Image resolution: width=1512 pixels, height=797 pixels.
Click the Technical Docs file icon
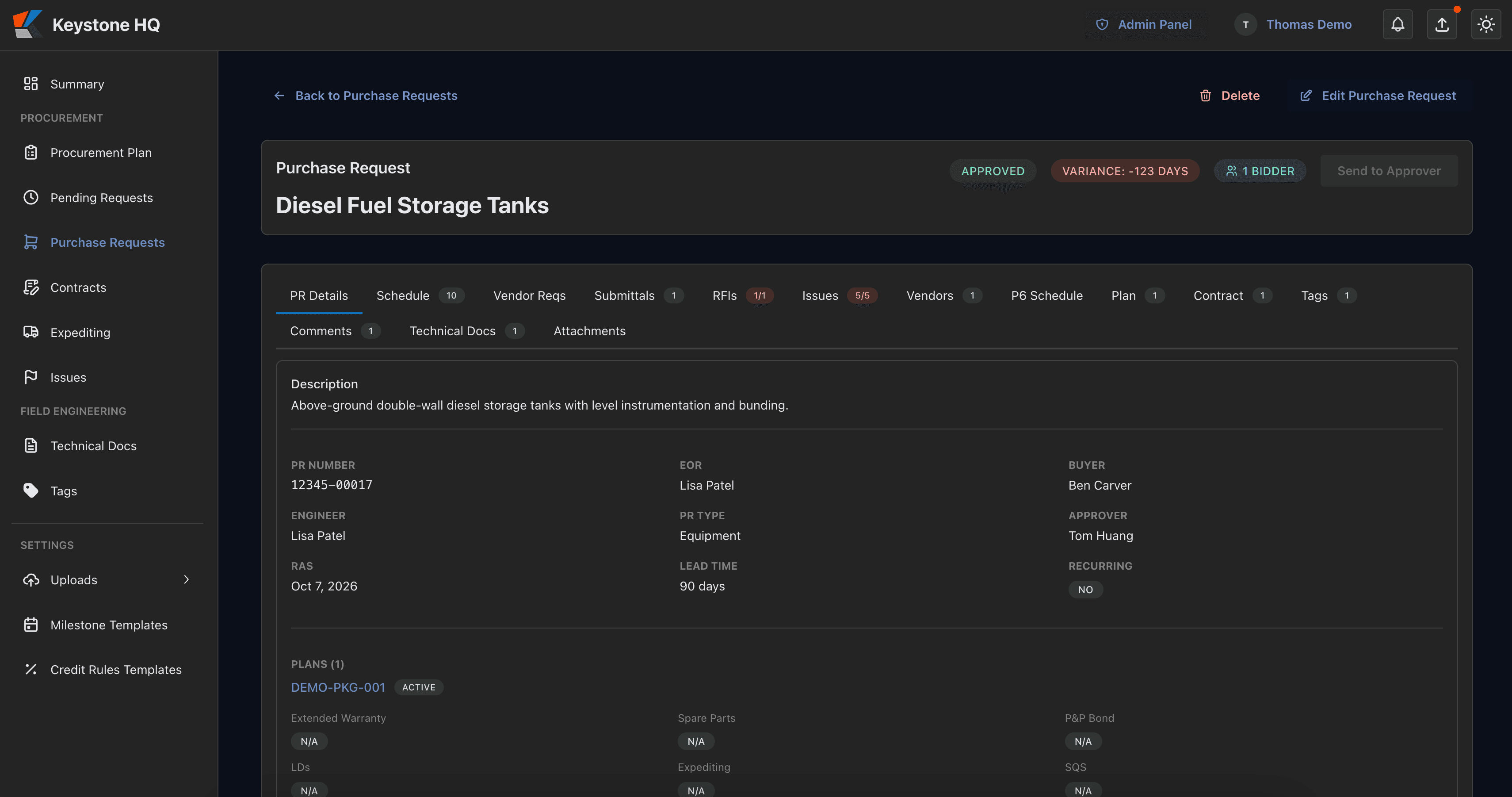[x=31, y=446]
